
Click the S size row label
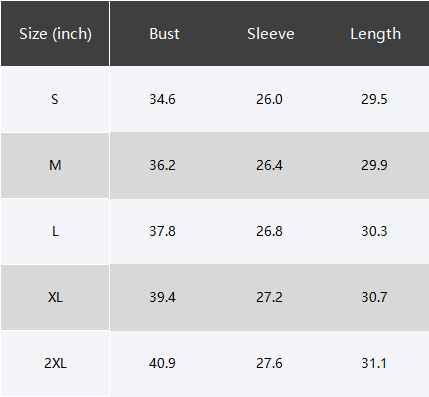(55, 99)
